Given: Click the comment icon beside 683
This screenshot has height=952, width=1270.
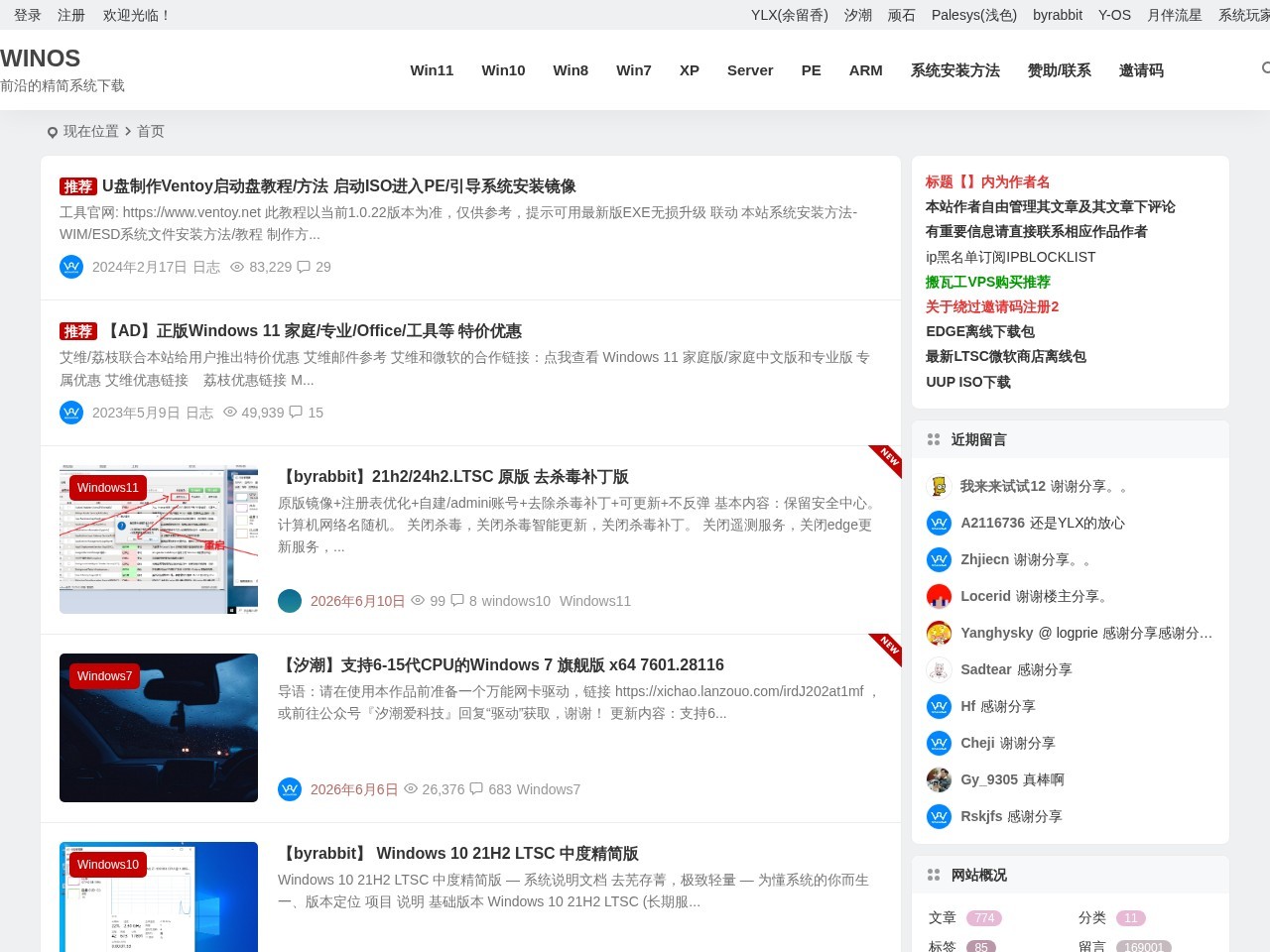Looking at the screenshot, I should (x=476, y=789).
